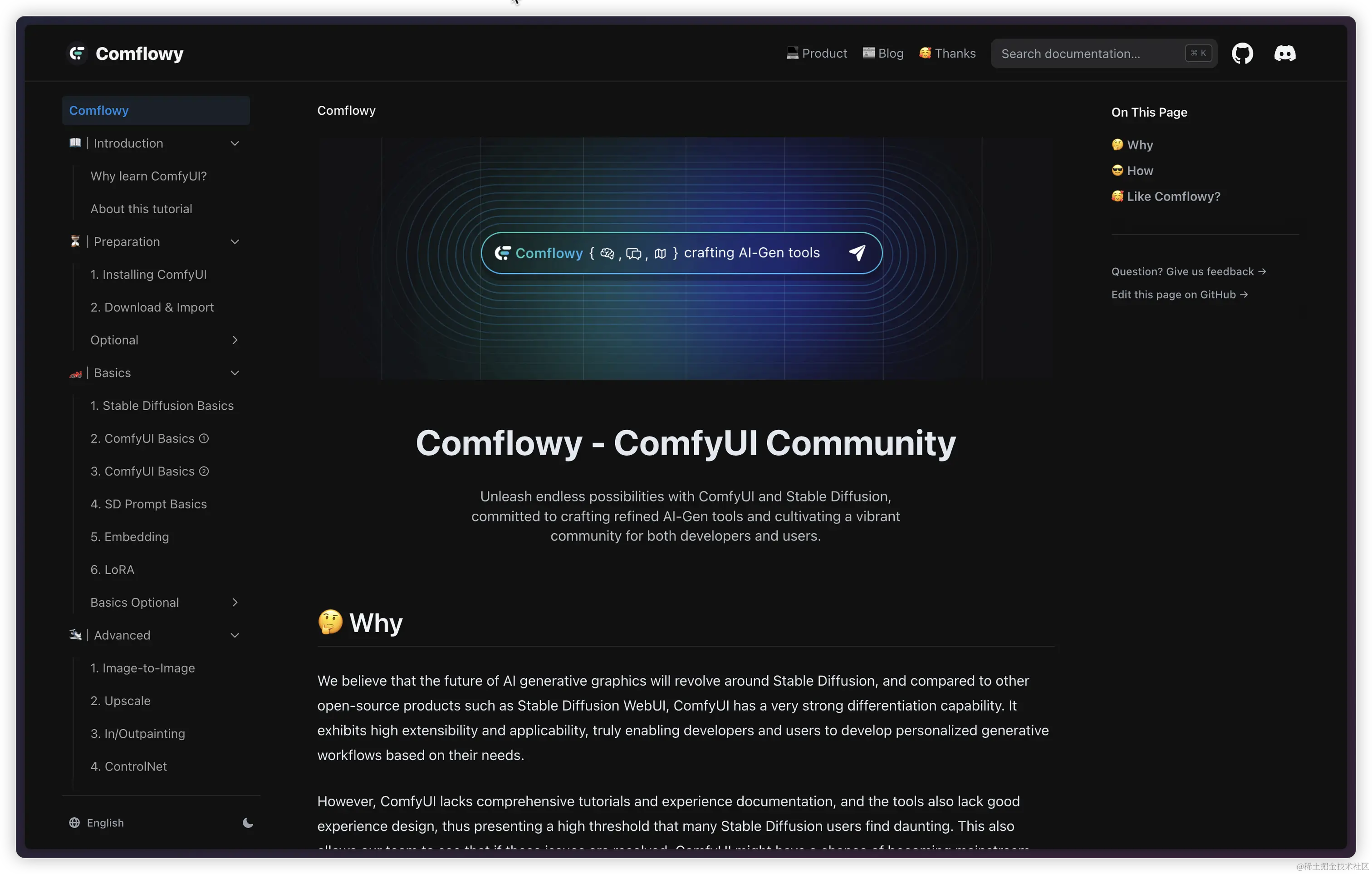The image size is (1372, 874).
Task: Expand the Basics Optional submenu arrow
Action: 235,602
